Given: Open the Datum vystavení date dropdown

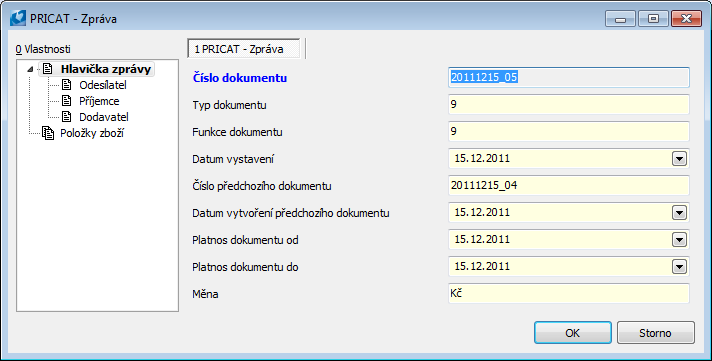Looking at the screenshot, I should click(679, 159).
